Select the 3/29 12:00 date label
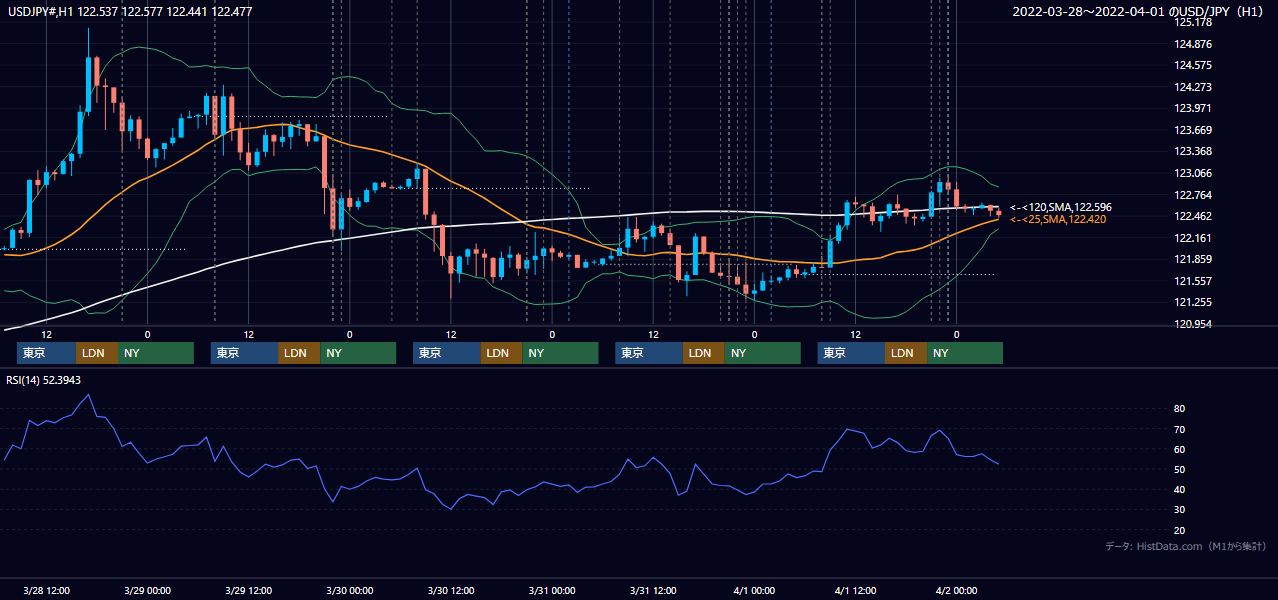The height and width of the screenshot is (600, 1278). (248, 591)
